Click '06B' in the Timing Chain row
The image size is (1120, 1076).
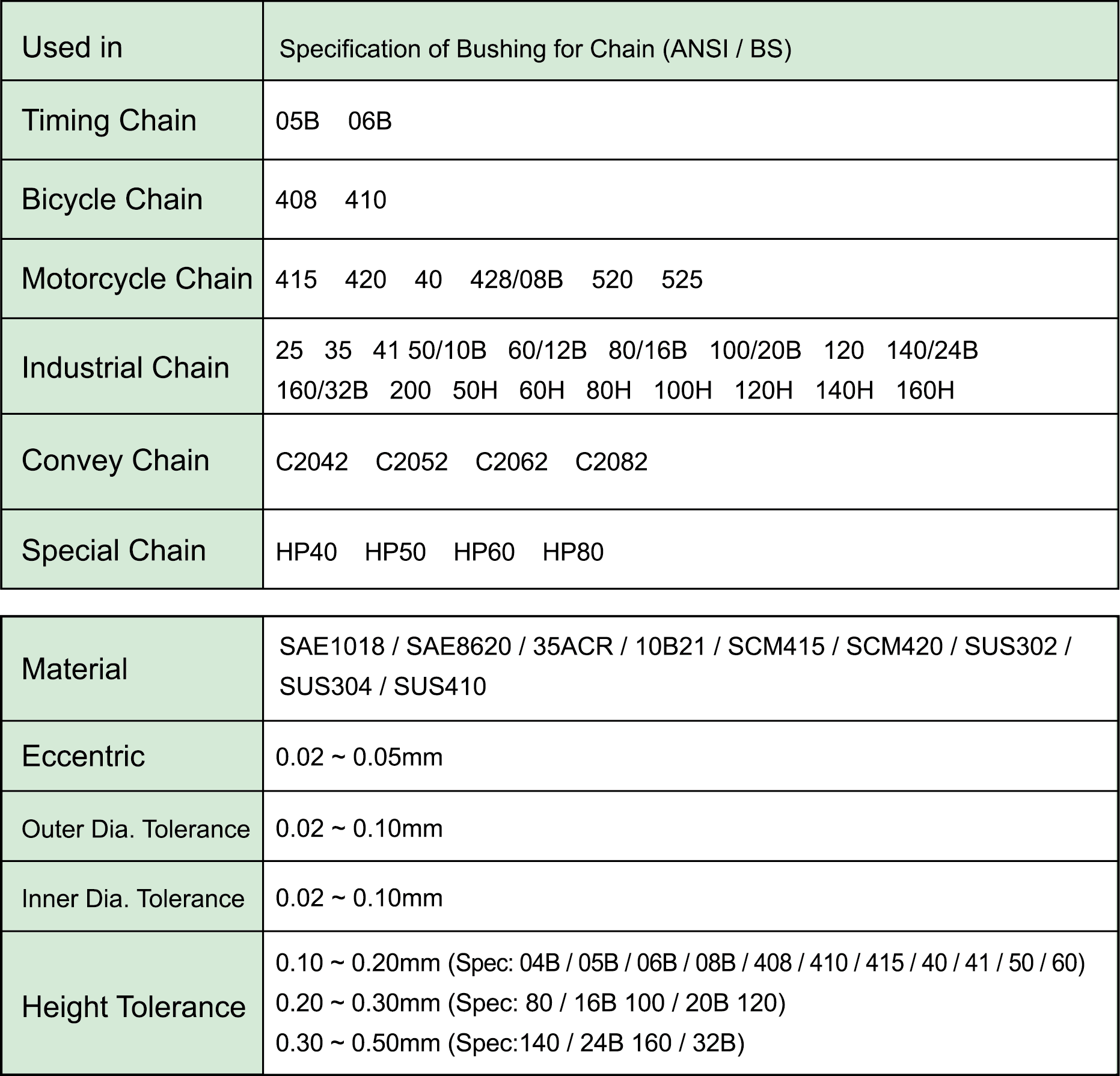click(x=370, y=121)
